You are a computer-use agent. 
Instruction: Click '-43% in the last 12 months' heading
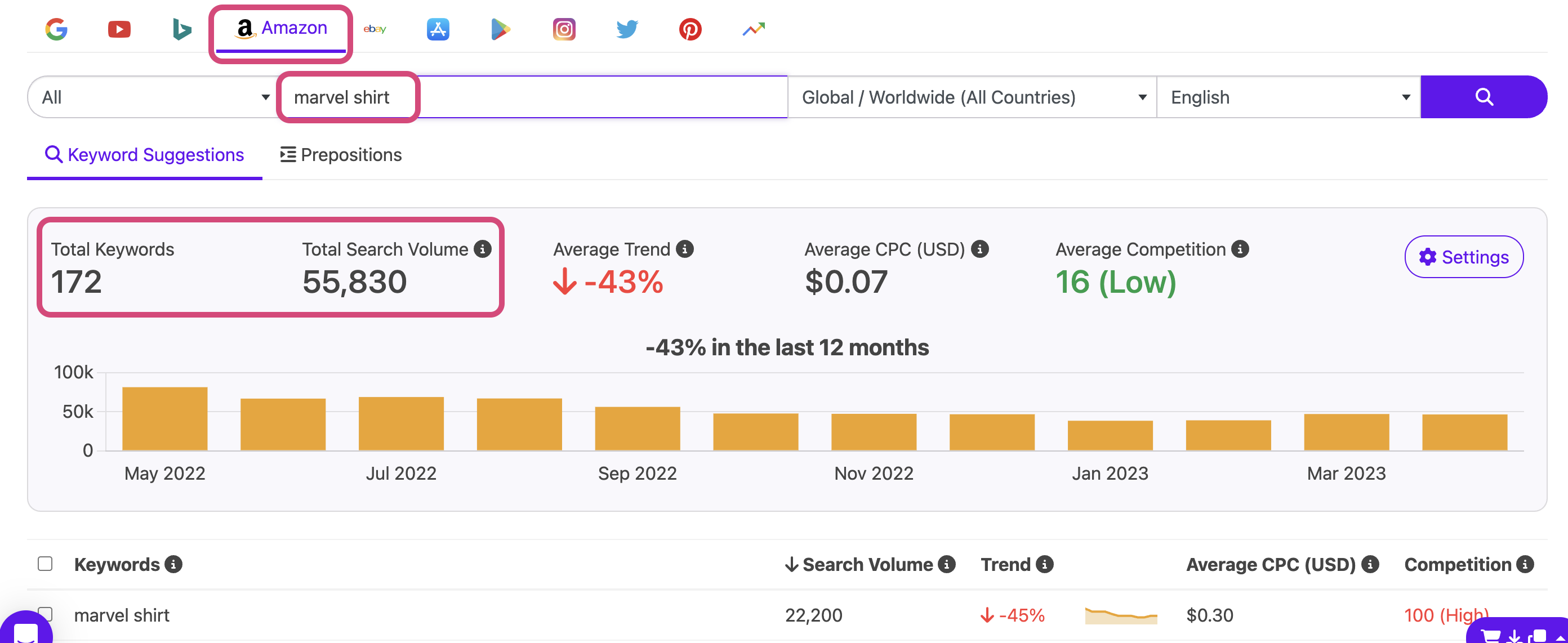coord(787,347)
